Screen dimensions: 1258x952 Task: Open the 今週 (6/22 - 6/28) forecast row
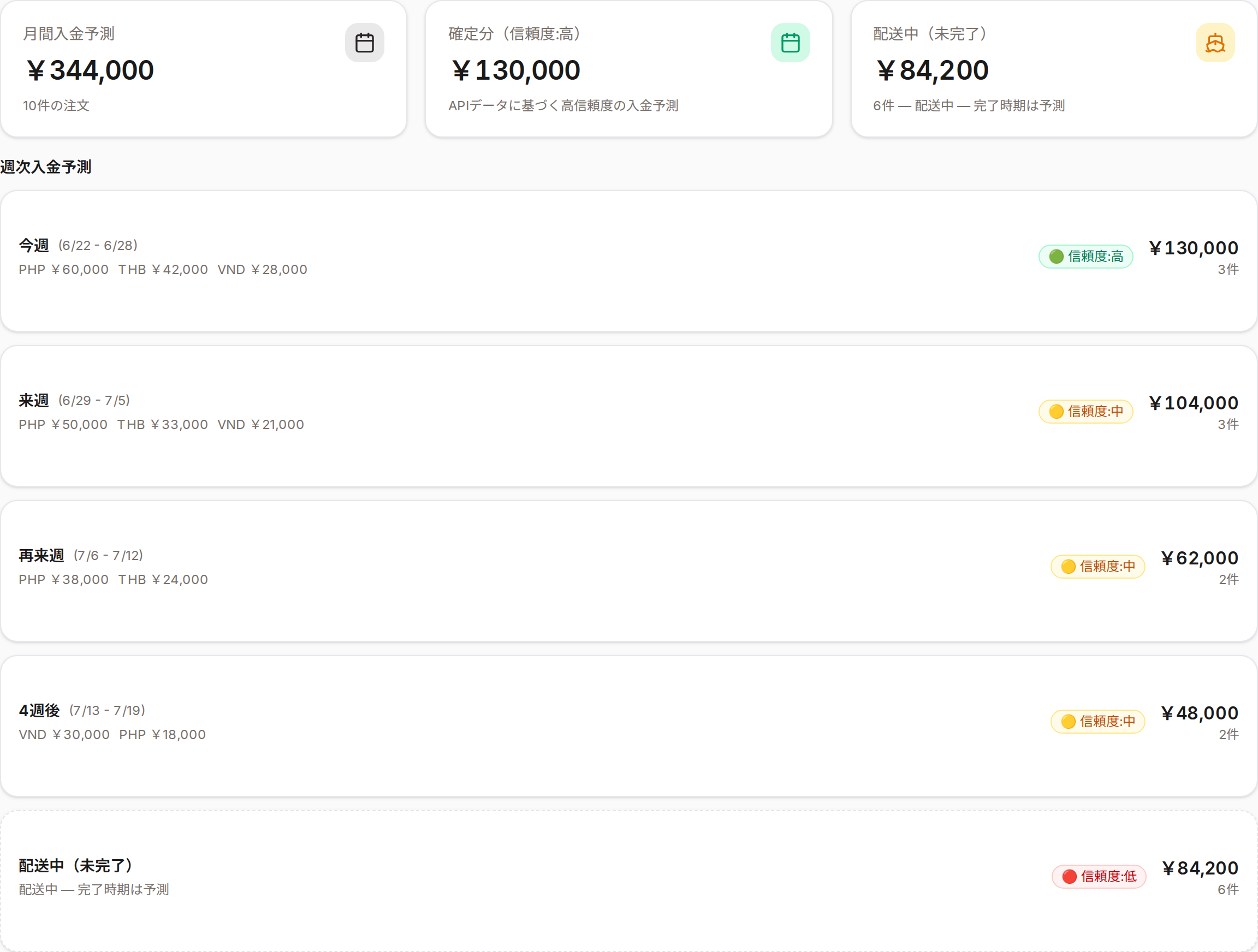tap(628, 261)
